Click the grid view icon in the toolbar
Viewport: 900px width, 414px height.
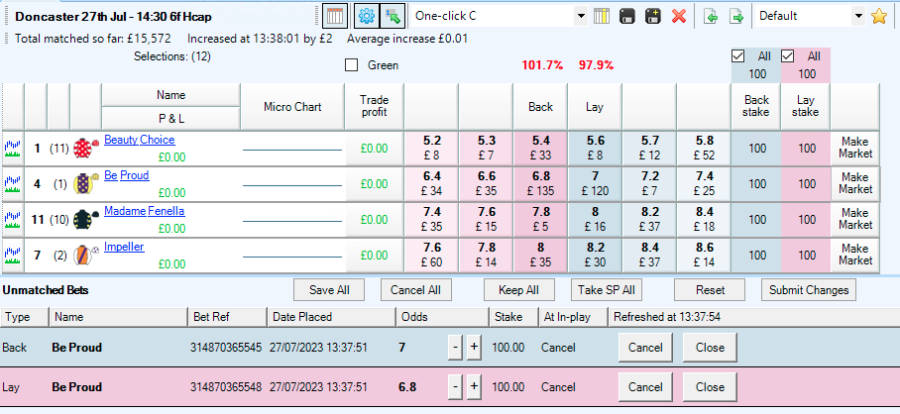[x=335, y=16]
